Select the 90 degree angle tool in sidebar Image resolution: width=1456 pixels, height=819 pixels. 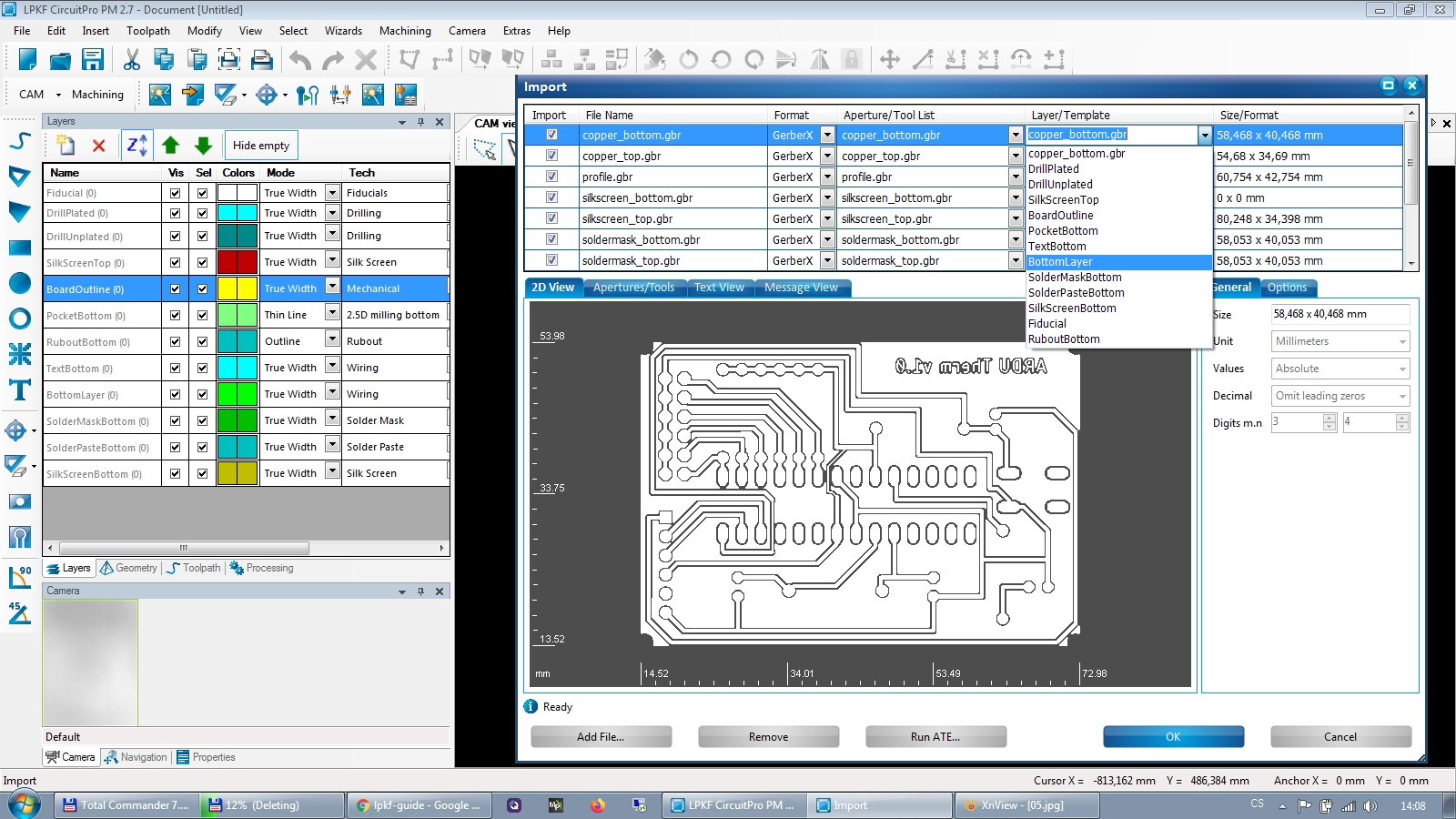coord(19,577)
